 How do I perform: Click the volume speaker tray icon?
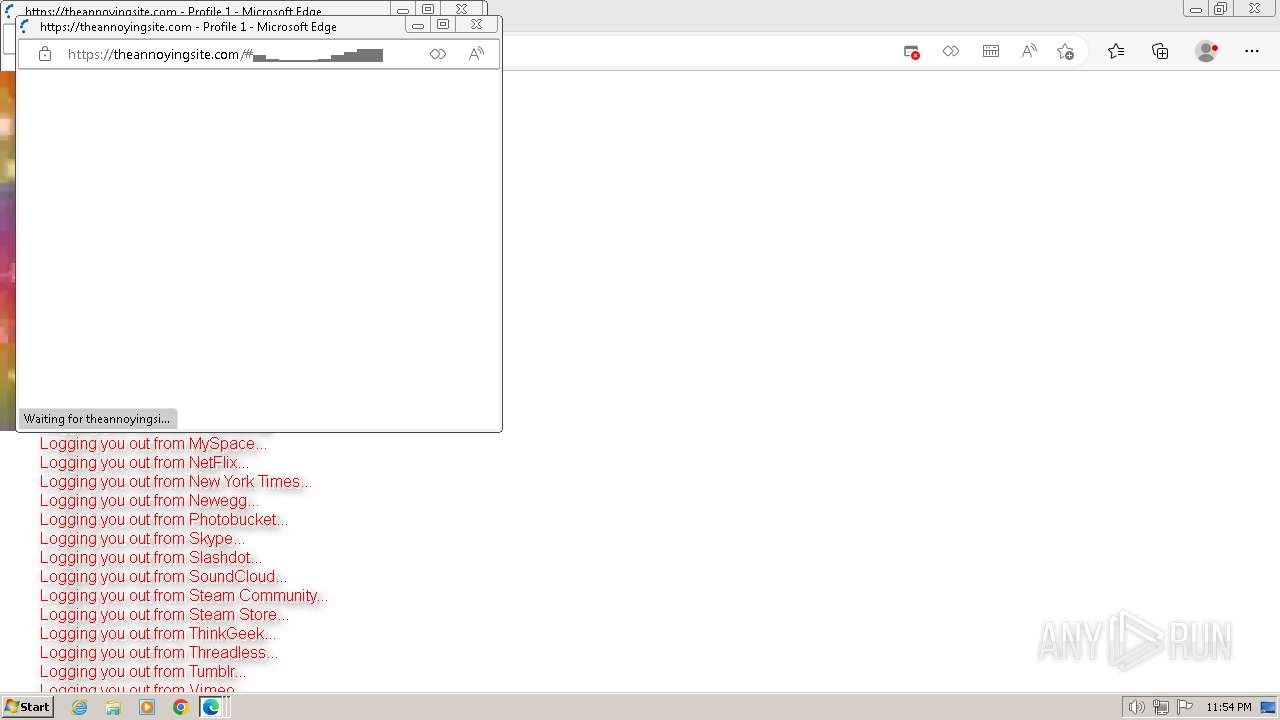click(x=1136, y=707)
